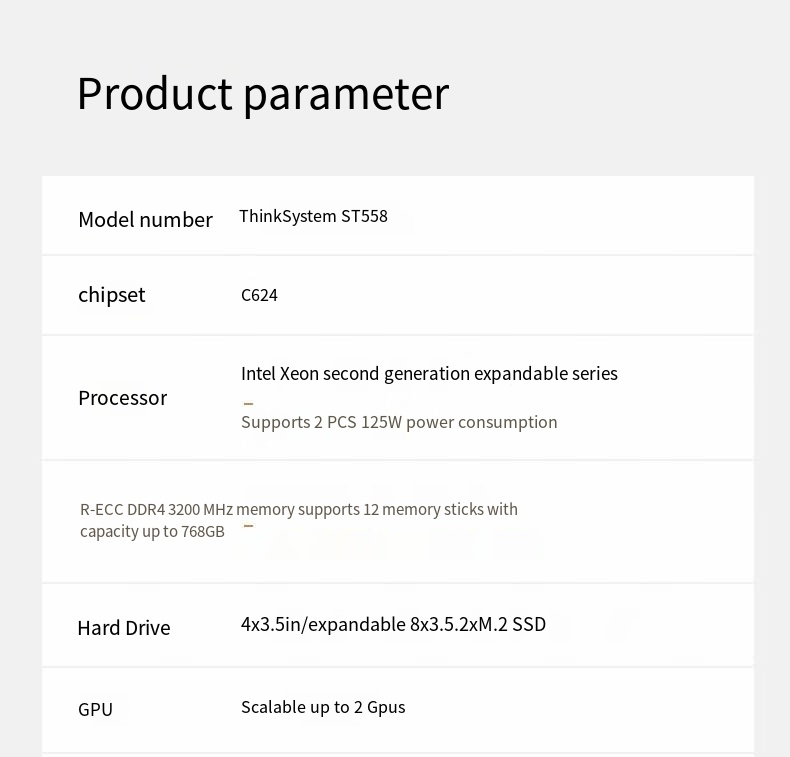Click the capacity up to 768GB text
This screenshot has width=790, height=757.
click(x=152, y=532)
